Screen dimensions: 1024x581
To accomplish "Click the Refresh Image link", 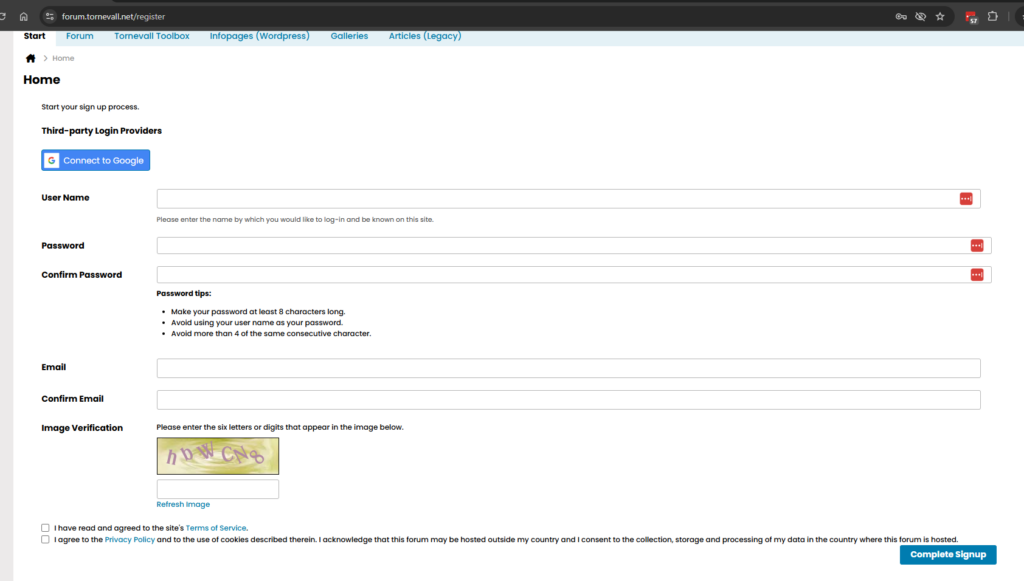I will pyautogui.click(x=183, y=504).
